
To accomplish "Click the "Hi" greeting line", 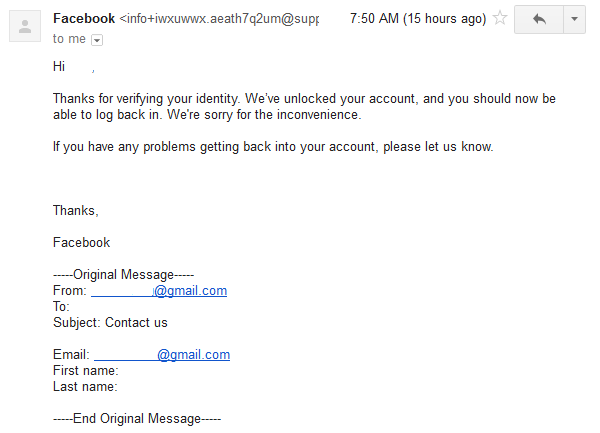I will [73, 67].
